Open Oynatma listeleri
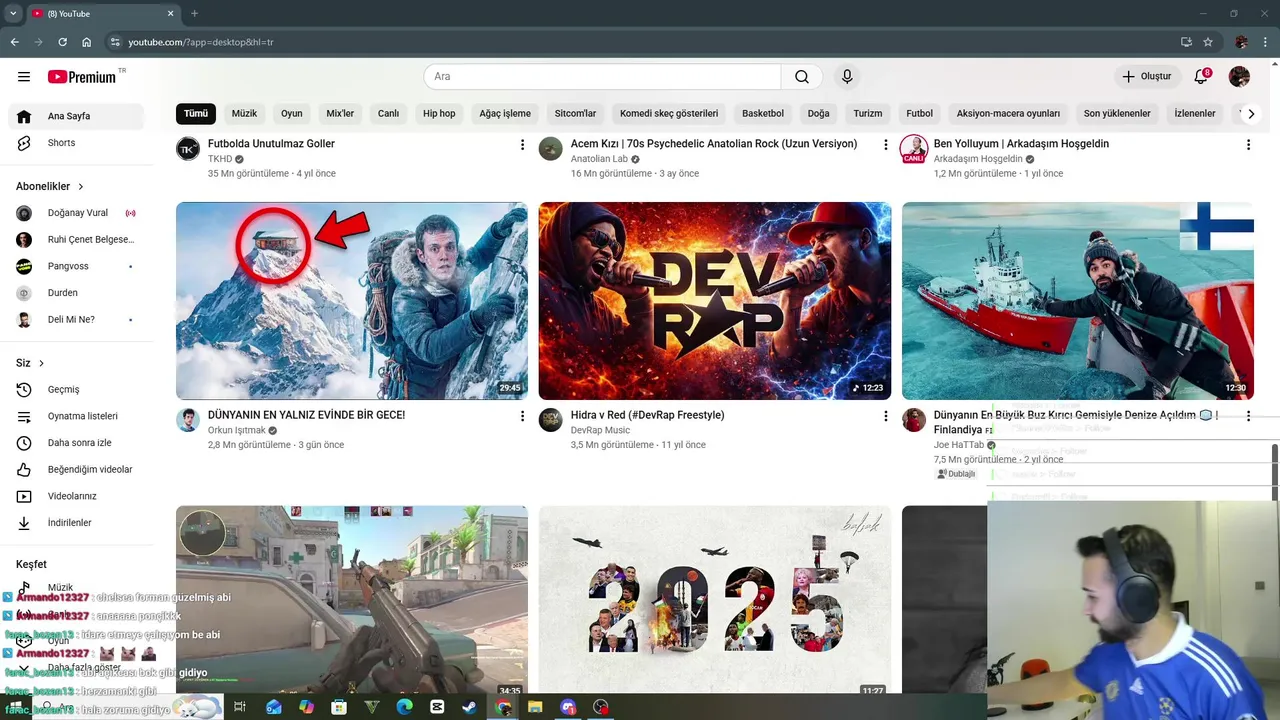Screen dimensions: 1280x720 point(76,416)
